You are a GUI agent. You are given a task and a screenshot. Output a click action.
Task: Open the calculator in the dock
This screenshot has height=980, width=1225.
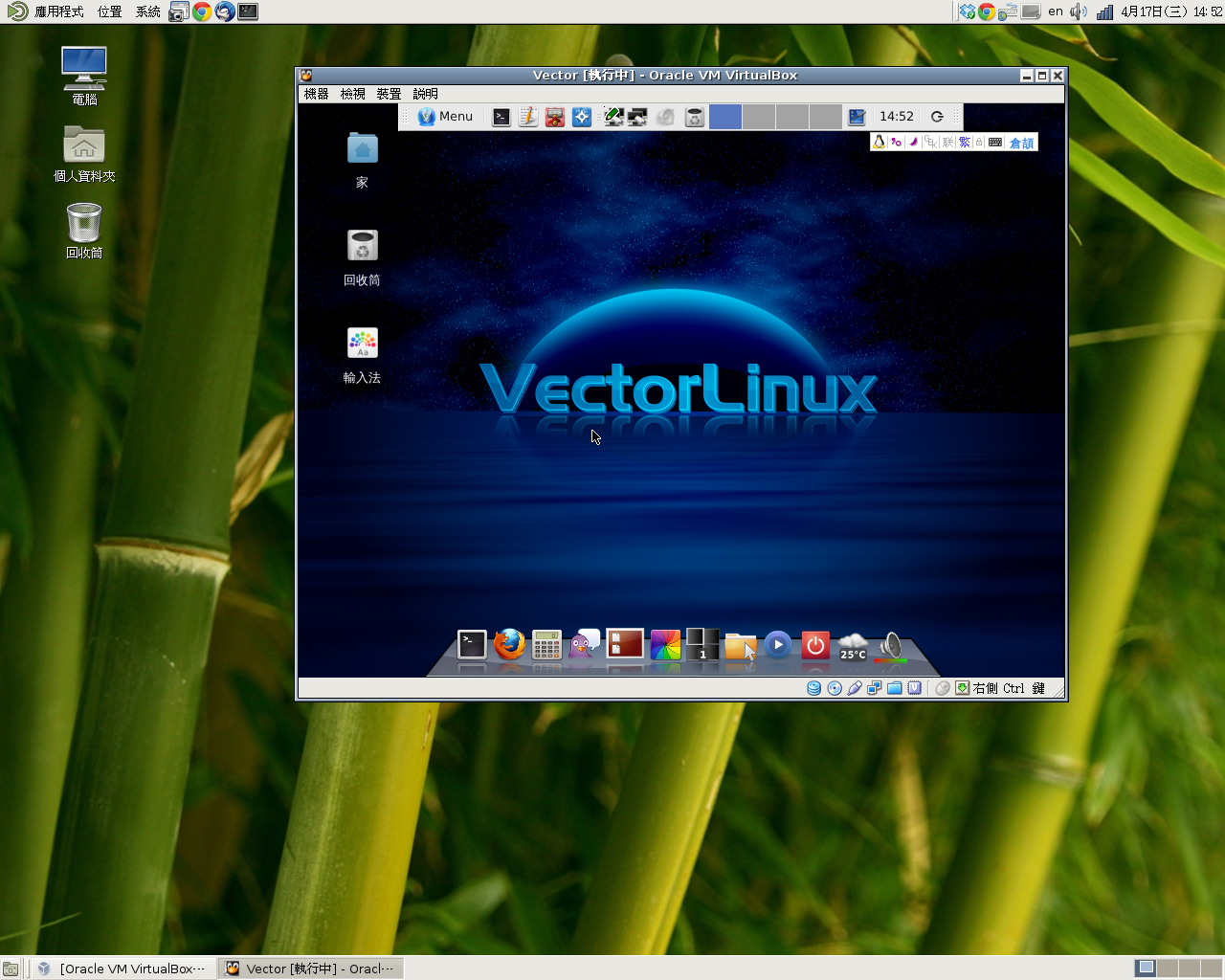pos(546,646)
